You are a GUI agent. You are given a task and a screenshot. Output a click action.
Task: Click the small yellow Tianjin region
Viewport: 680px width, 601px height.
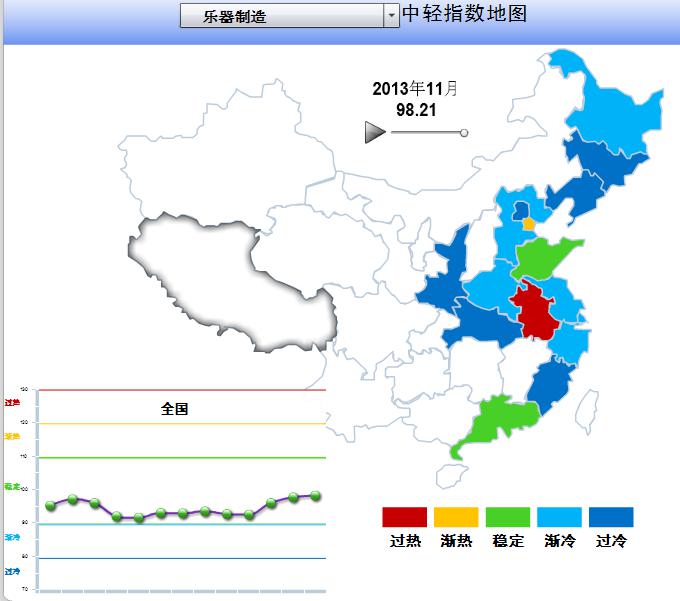tap(528, 225)
